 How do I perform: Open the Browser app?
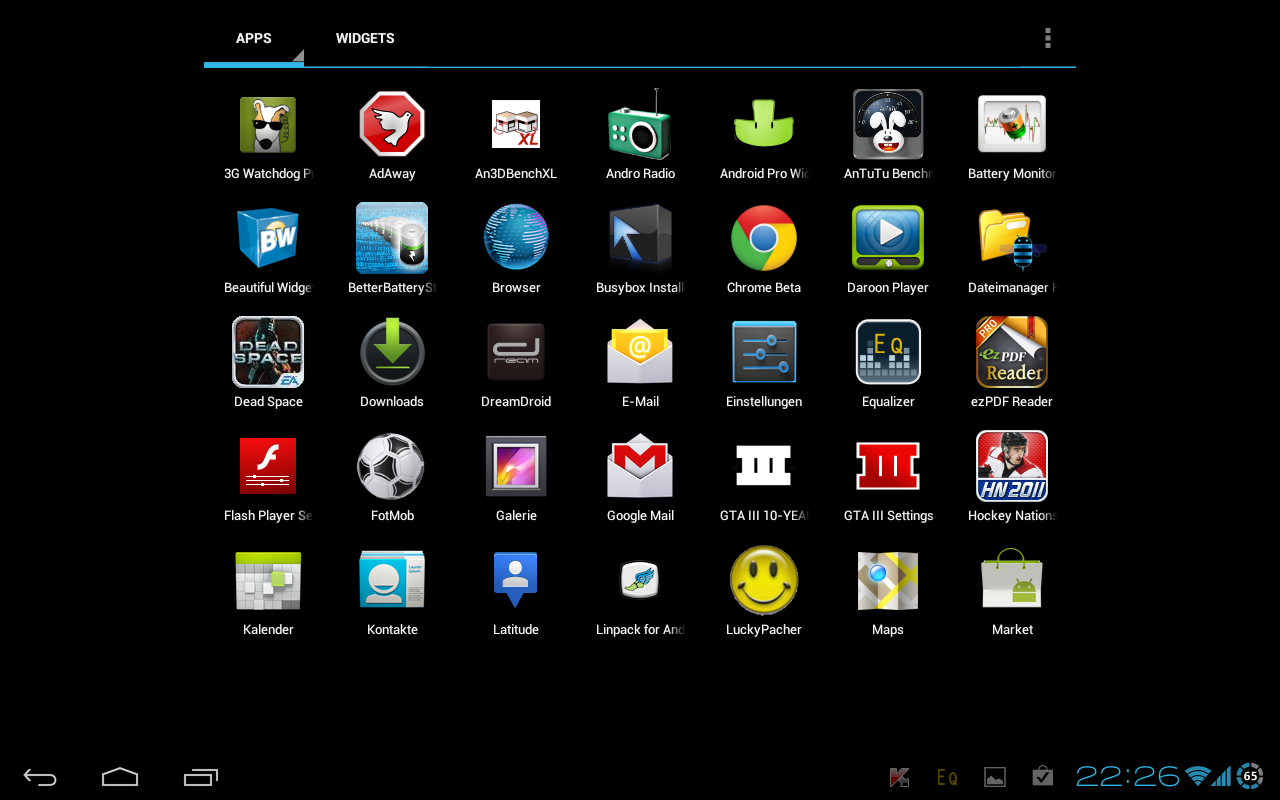point(516,239)
